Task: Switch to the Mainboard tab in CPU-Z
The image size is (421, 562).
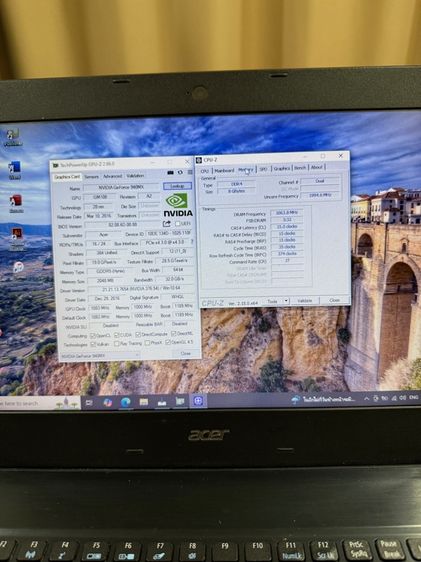Action: coord(224,170)
